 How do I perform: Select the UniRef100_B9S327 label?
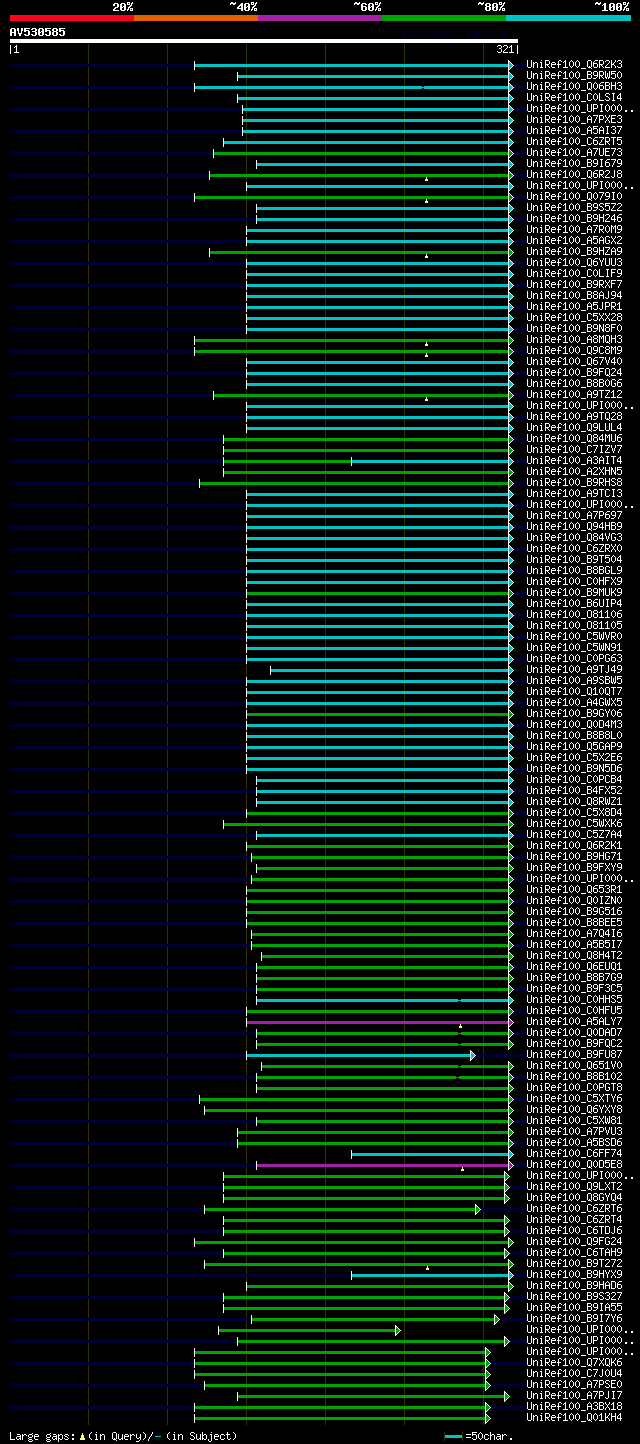574,1297
